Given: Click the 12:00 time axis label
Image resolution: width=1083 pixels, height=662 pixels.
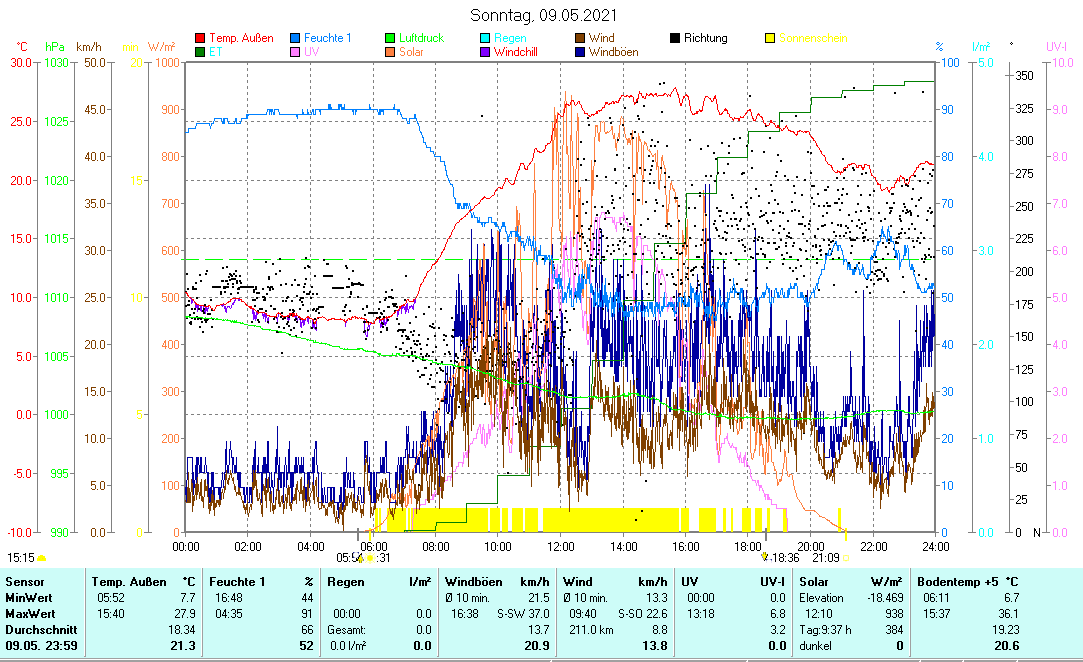Looking at the screenshot, I should pyautogui.click(x=560, y=546).
